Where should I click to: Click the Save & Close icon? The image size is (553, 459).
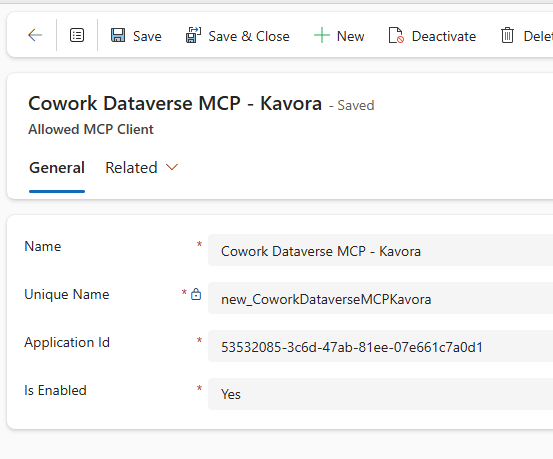click(193, 35)
